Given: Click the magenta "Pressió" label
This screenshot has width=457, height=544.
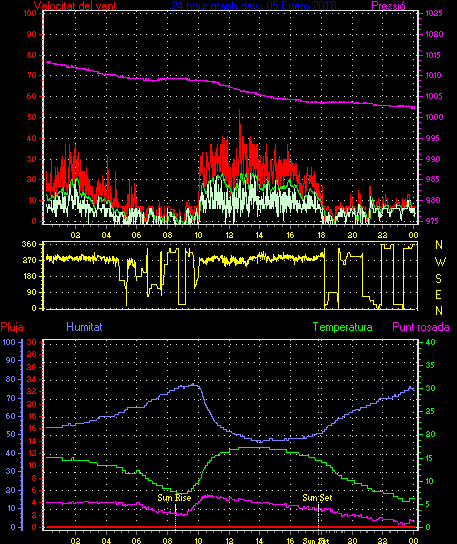Looking at the screenshot, I should 388,6.
